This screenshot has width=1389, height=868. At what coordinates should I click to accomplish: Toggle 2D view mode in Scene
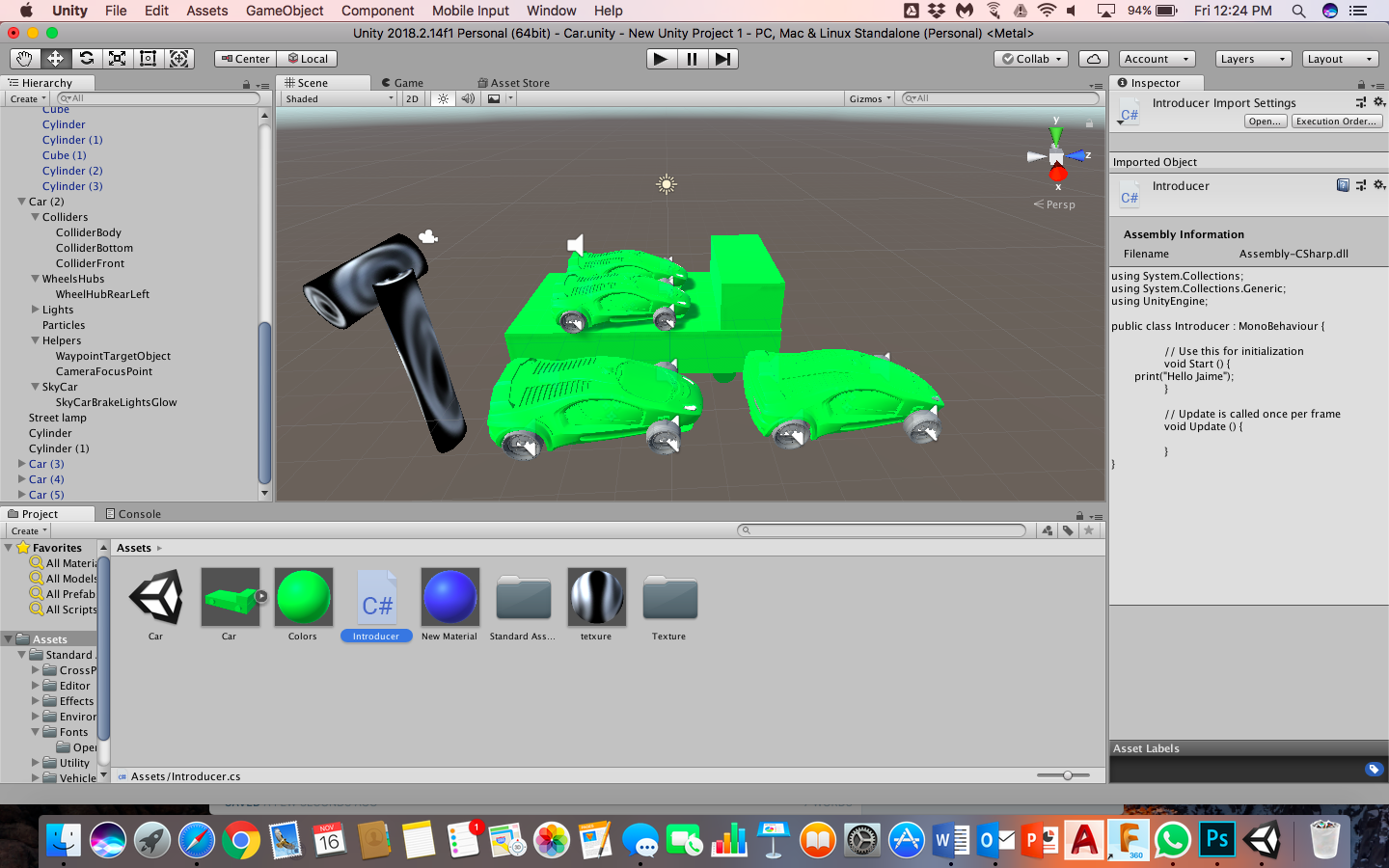pos(413,98)
